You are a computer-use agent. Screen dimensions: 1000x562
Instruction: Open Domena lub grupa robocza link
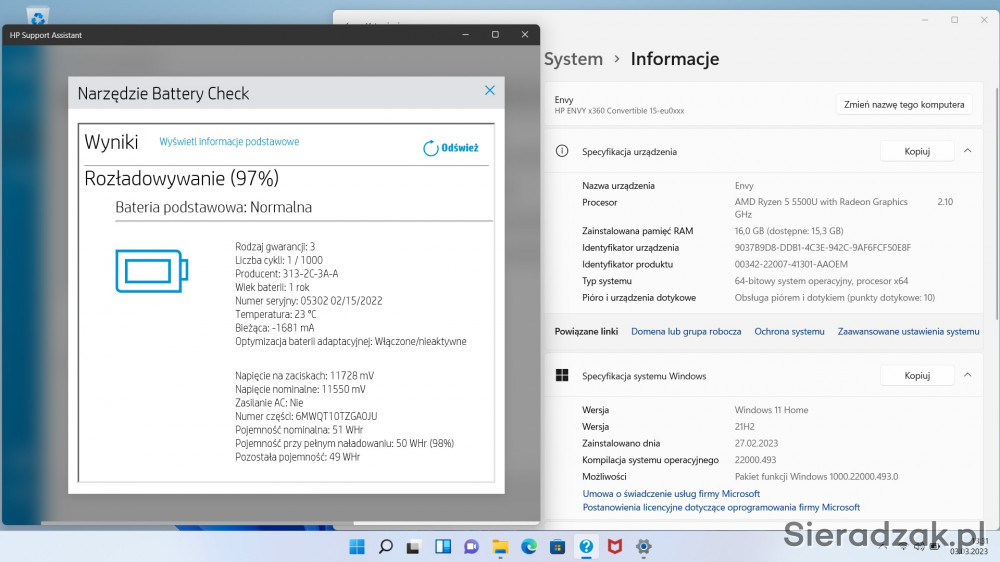pyautogui.click(x=686, y=332)
